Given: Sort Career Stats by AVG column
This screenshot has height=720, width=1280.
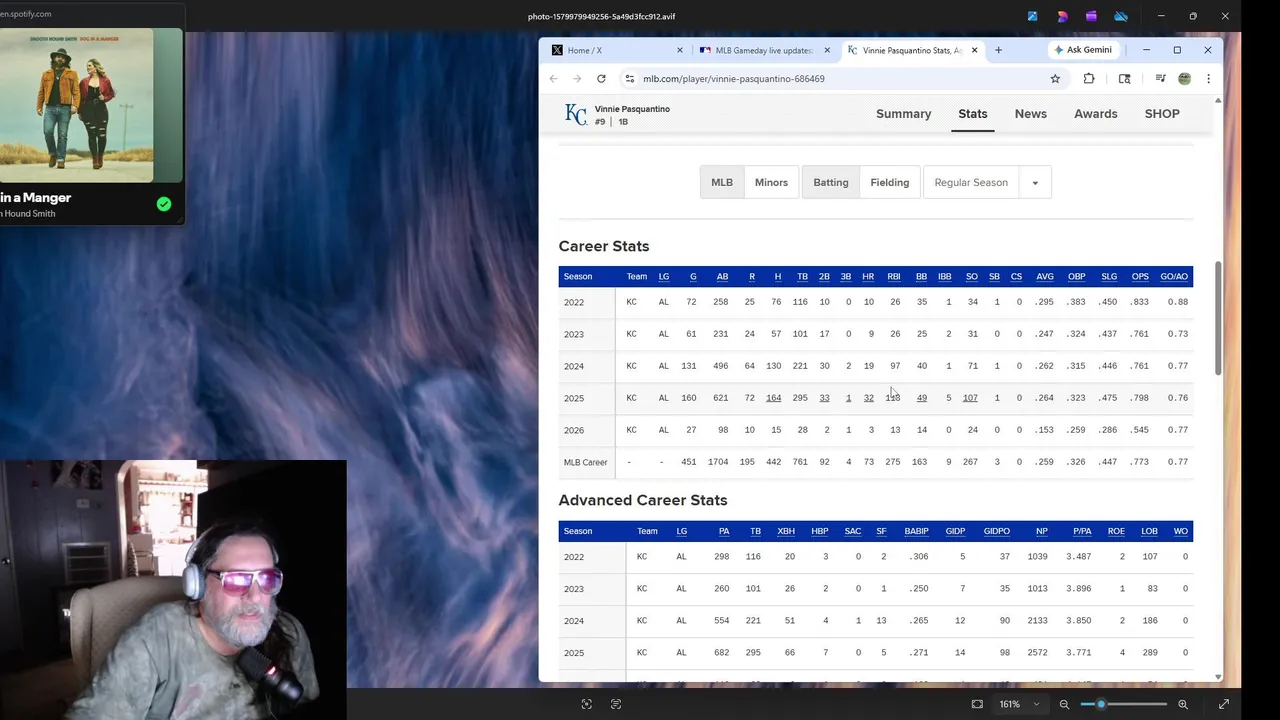Looking at the screenshot, I should (1045, 277).
